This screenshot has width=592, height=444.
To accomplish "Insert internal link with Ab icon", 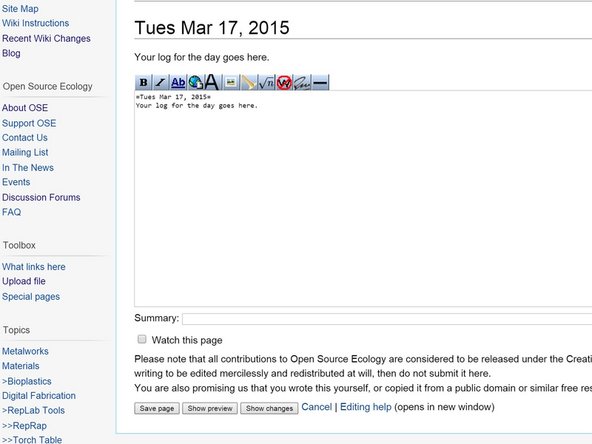I will click(x=178, y=82).
